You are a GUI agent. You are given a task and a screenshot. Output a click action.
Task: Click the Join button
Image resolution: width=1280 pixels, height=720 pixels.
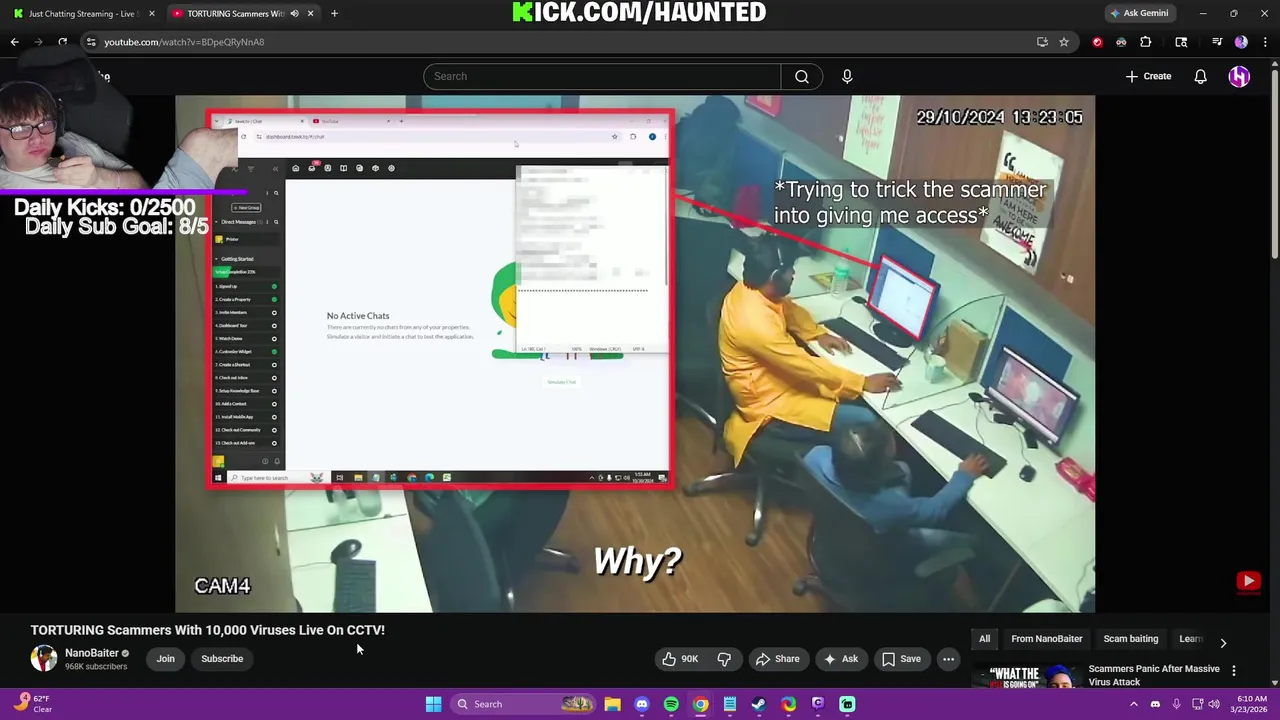(165, 659)
